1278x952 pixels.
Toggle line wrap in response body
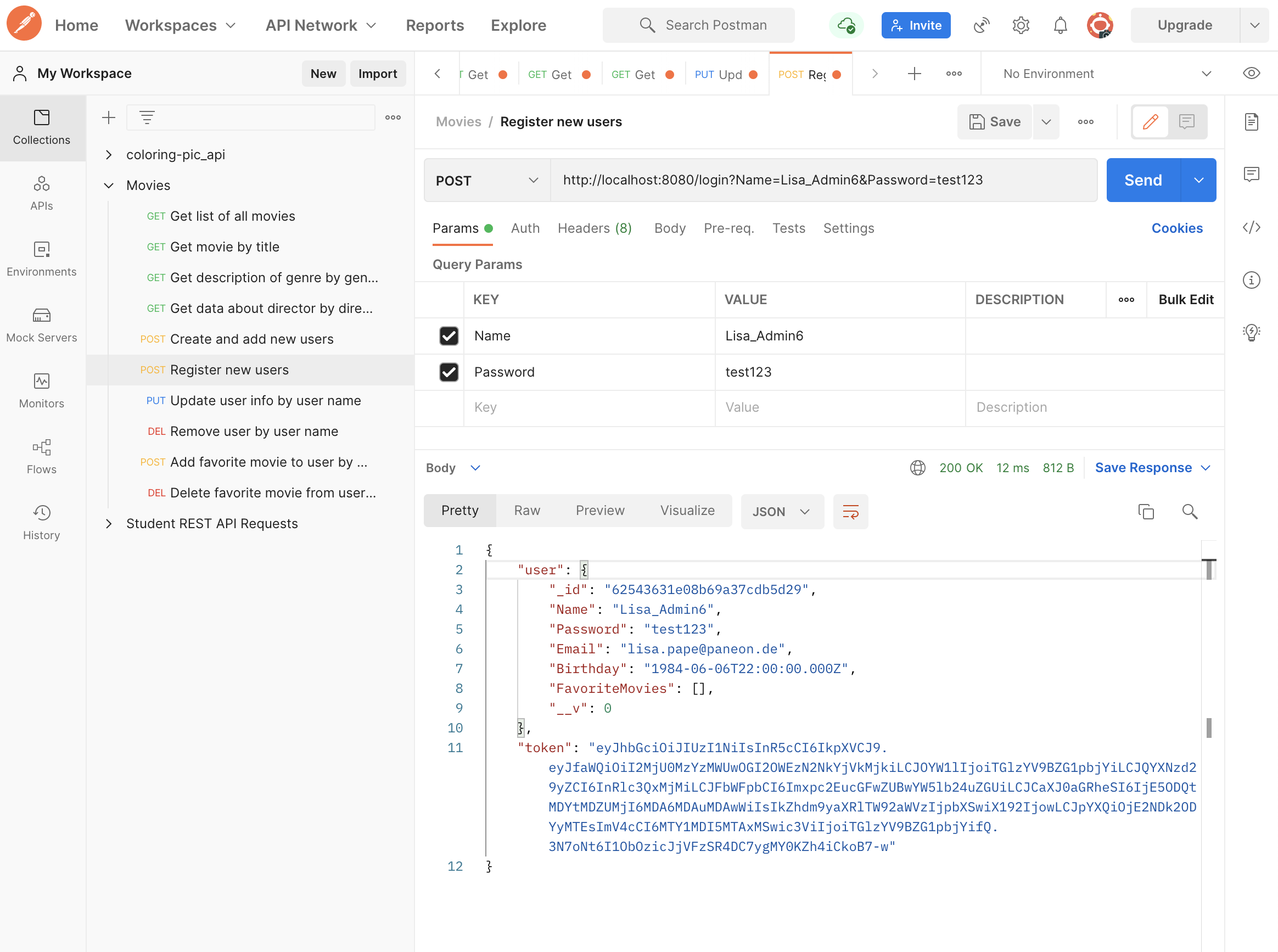[850, 511]
